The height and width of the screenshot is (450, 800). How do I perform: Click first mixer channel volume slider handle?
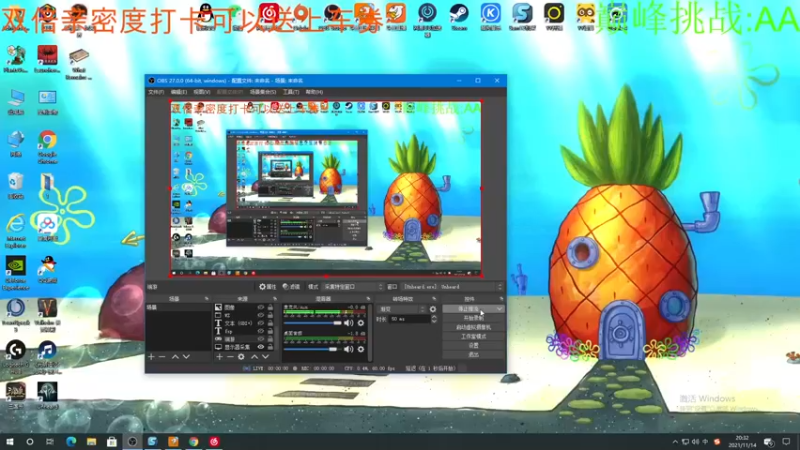click(x=337, y=323)
